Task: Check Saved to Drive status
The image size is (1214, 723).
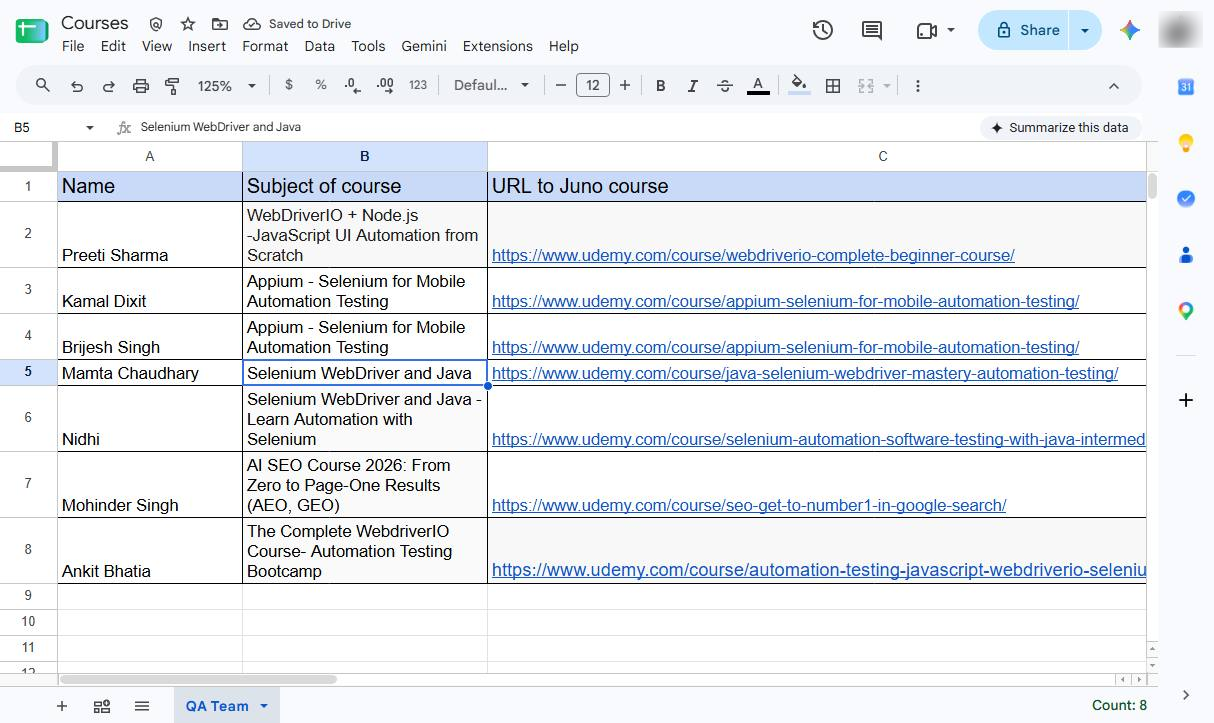Action: 297,23
